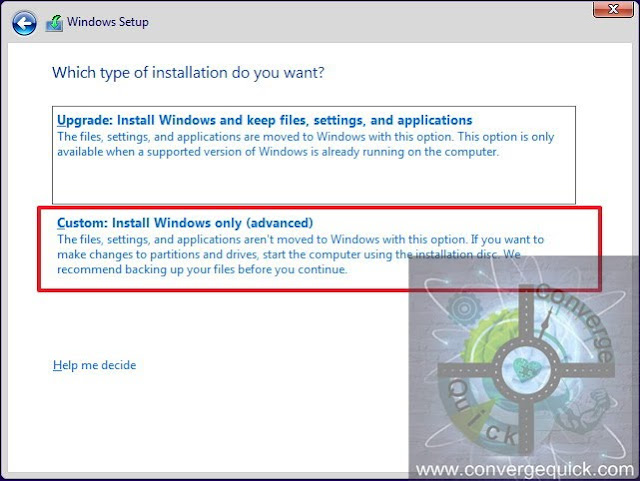Select Custom: Install Windows only (advanced)

pyautogui.click(x=319, y=249)
